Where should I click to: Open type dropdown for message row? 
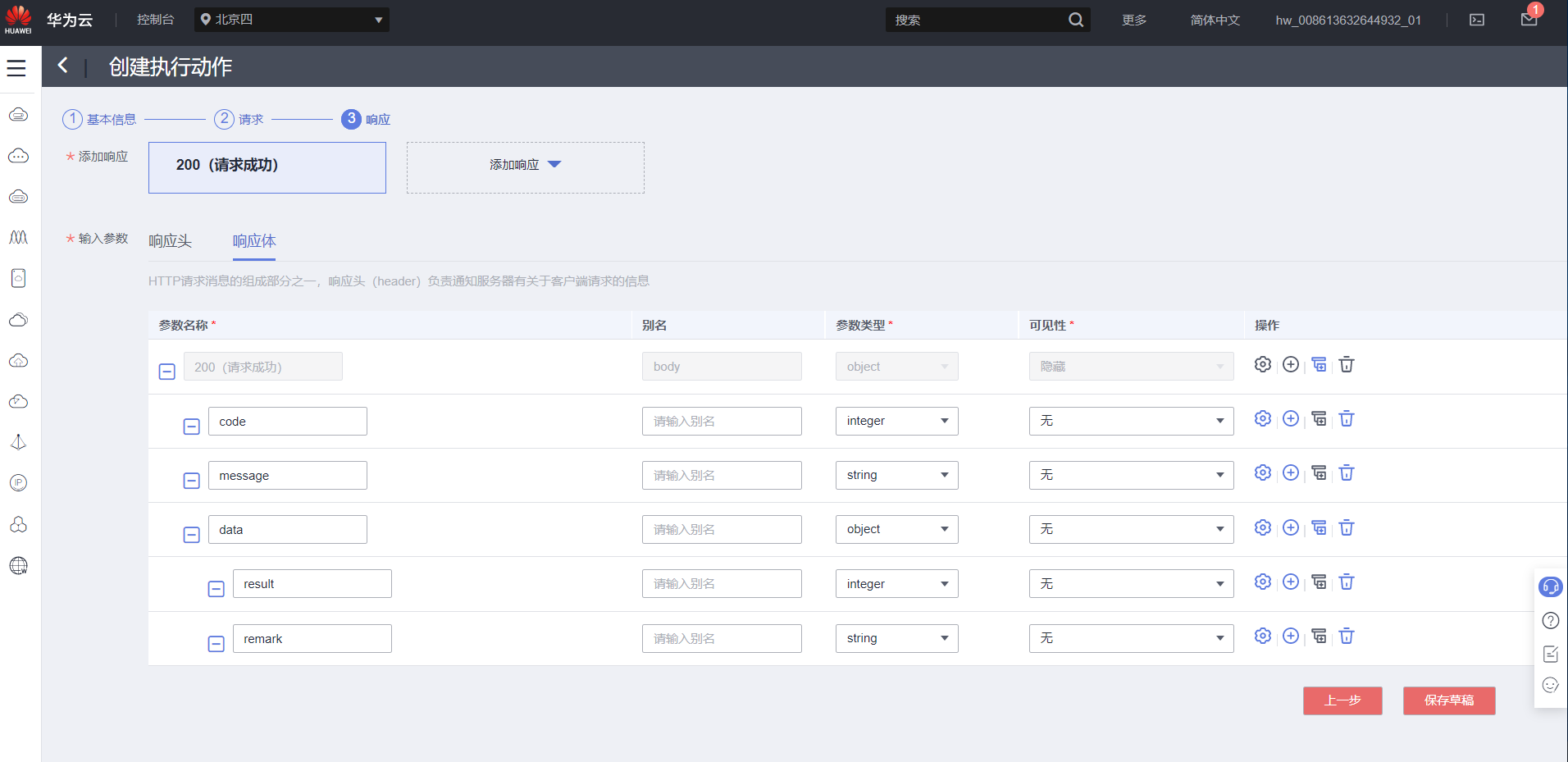[896, 475]
